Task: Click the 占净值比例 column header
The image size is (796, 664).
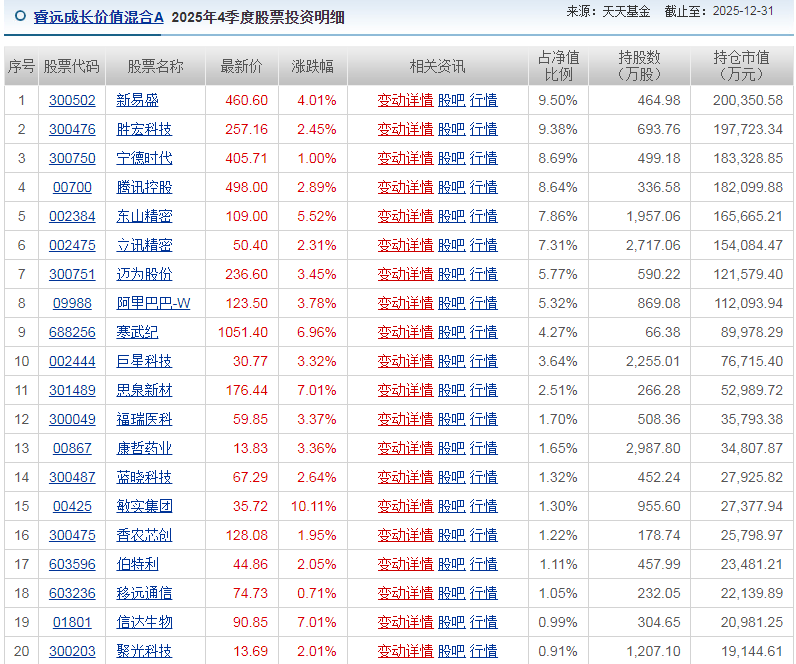Action: [x=558, y=66]
